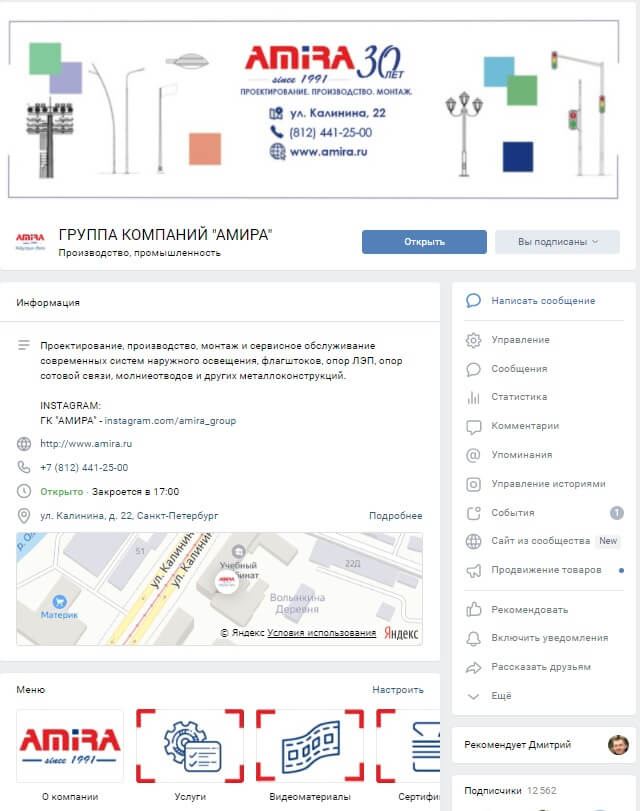This screenshot has width=640, height=811.
Task: Click the Открыто status text
Action: click(62, 491)
